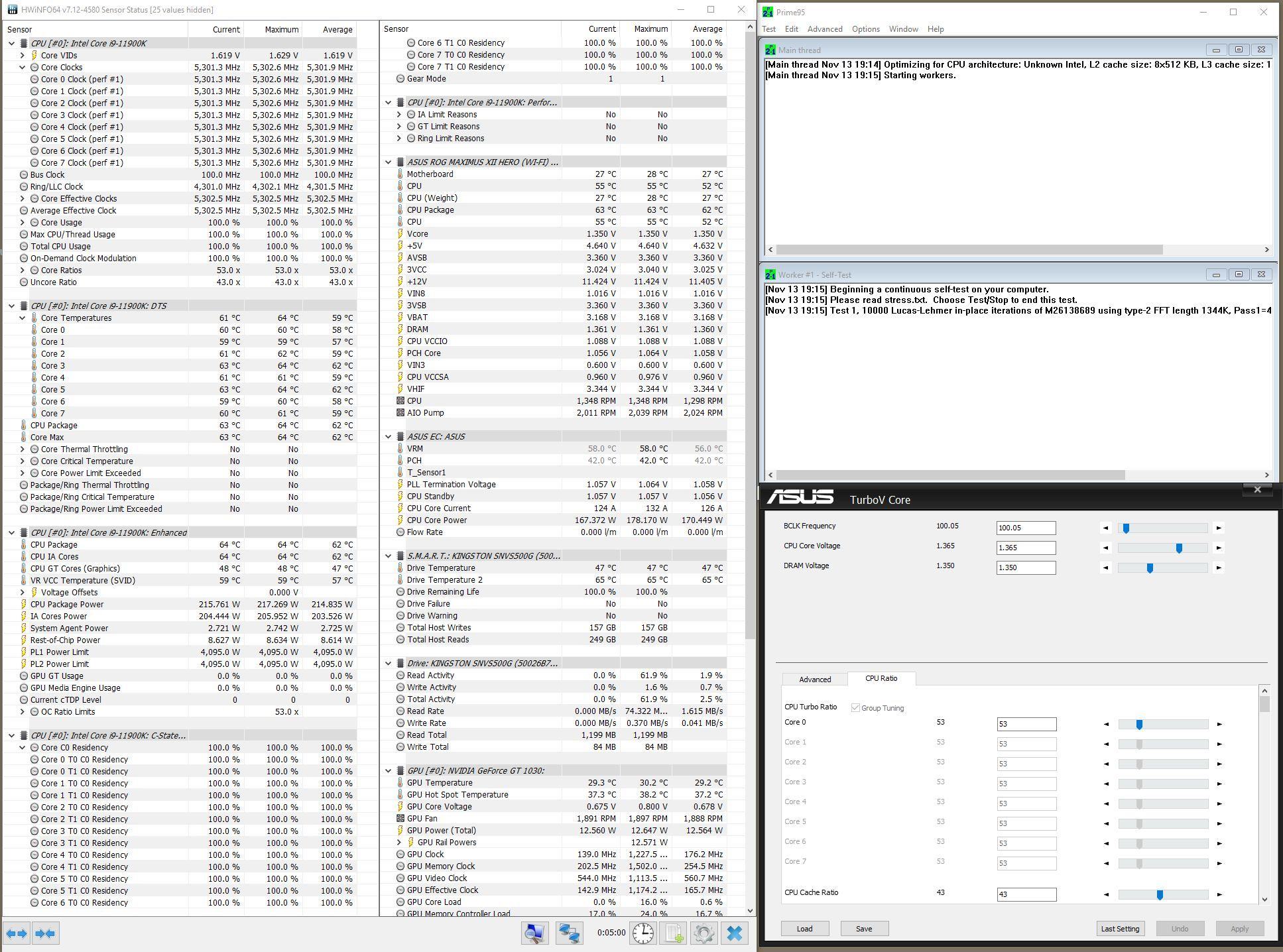Click the log file icon with plus
The image size is (1283, 952).
pyautogui.click(x=674, y=933)
